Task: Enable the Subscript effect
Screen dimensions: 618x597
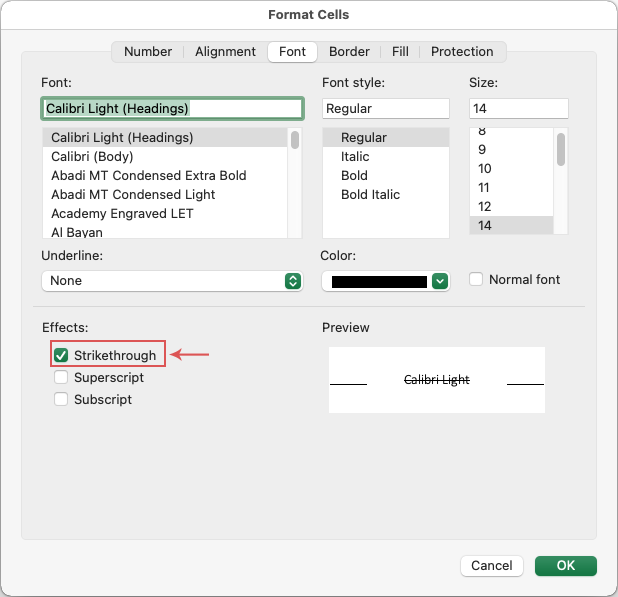Action: click(61, 400)
